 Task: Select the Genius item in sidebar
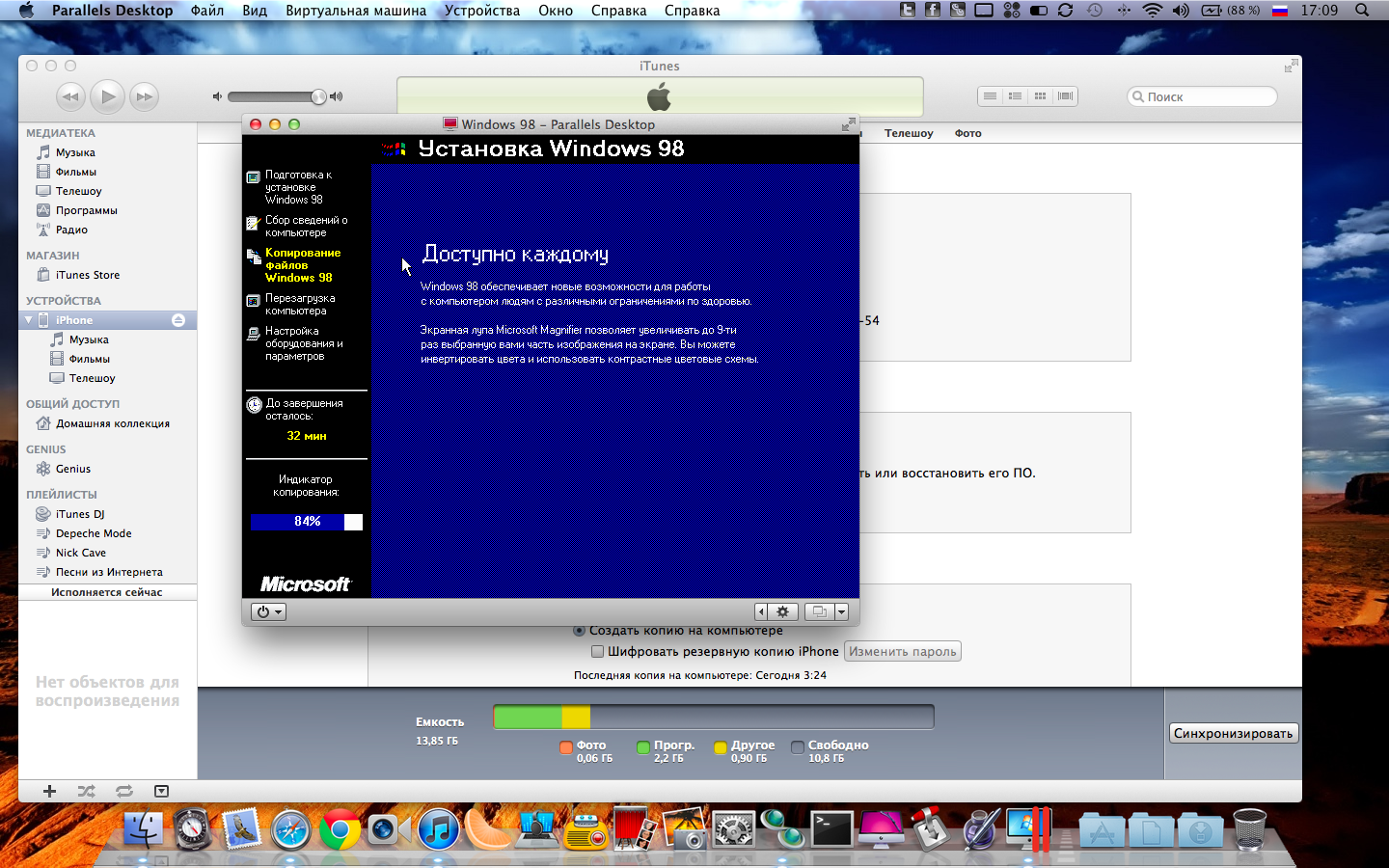coord(73,469)
